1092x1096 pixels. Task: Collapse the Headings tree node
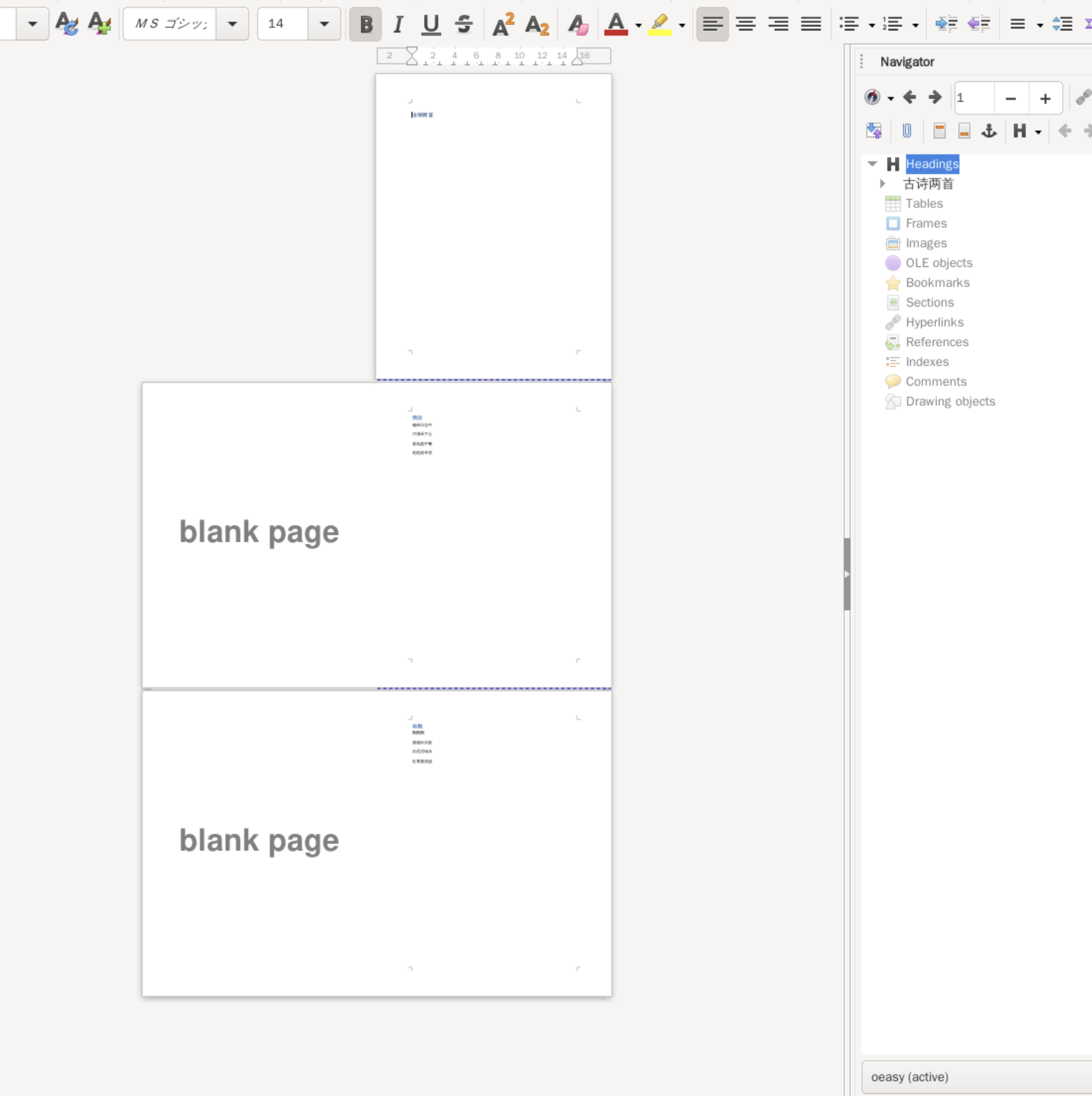[872, 164]
